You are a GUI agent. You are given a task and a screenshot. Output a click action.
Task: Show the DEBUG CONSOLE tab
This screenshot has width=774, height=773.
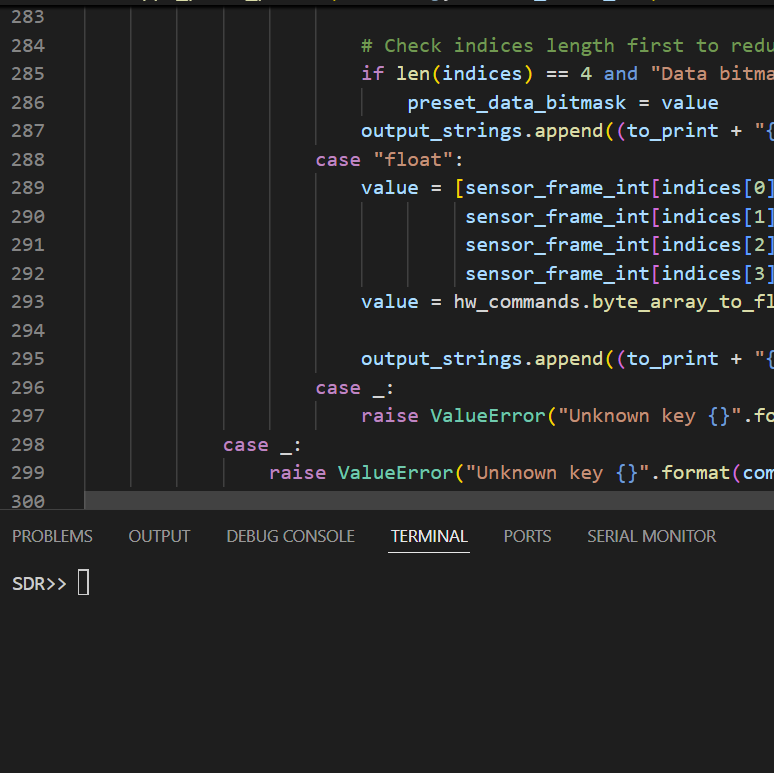(x=290, y=536)
